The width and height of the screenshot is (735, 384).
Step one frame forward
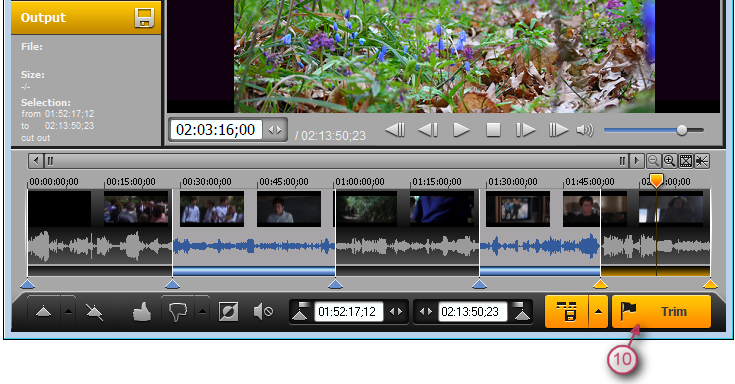525,130
